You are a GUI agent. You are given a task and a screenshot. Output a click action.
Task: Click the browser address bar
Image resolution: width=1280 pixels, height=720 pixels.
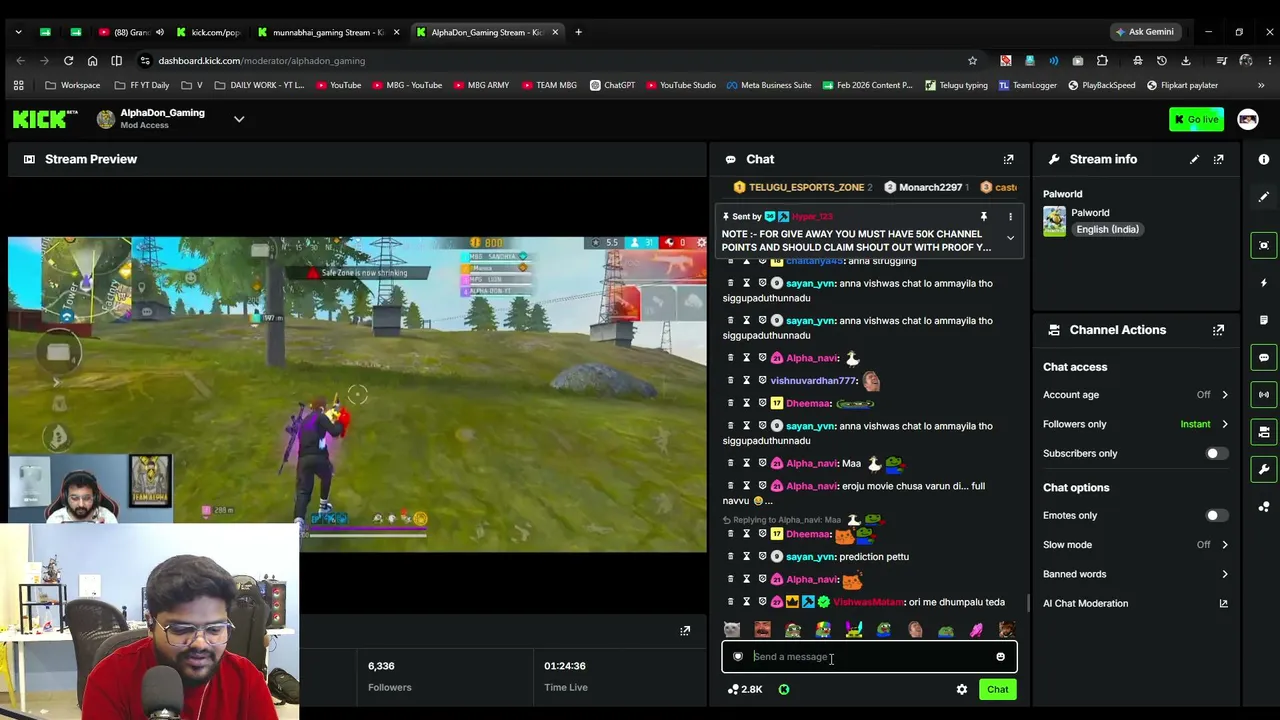point(560,60)
